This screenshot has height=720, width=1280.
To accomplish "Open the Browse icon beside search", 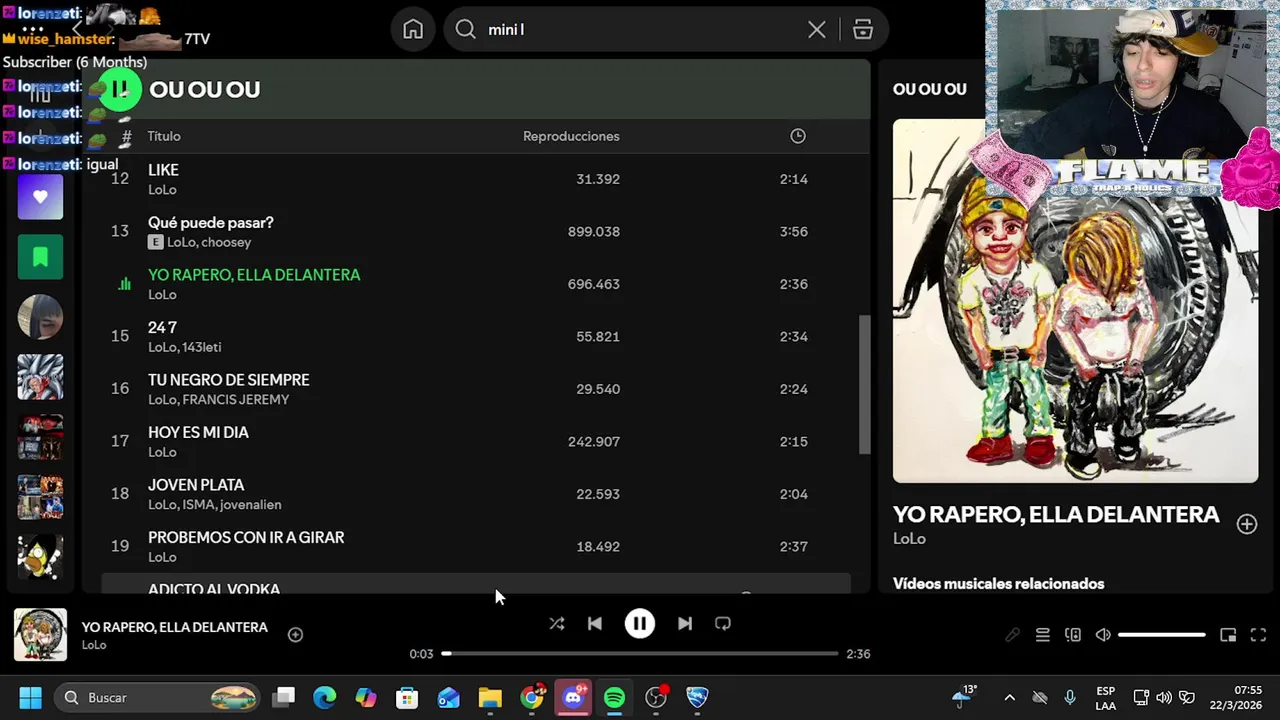I will tap(863, 30).
